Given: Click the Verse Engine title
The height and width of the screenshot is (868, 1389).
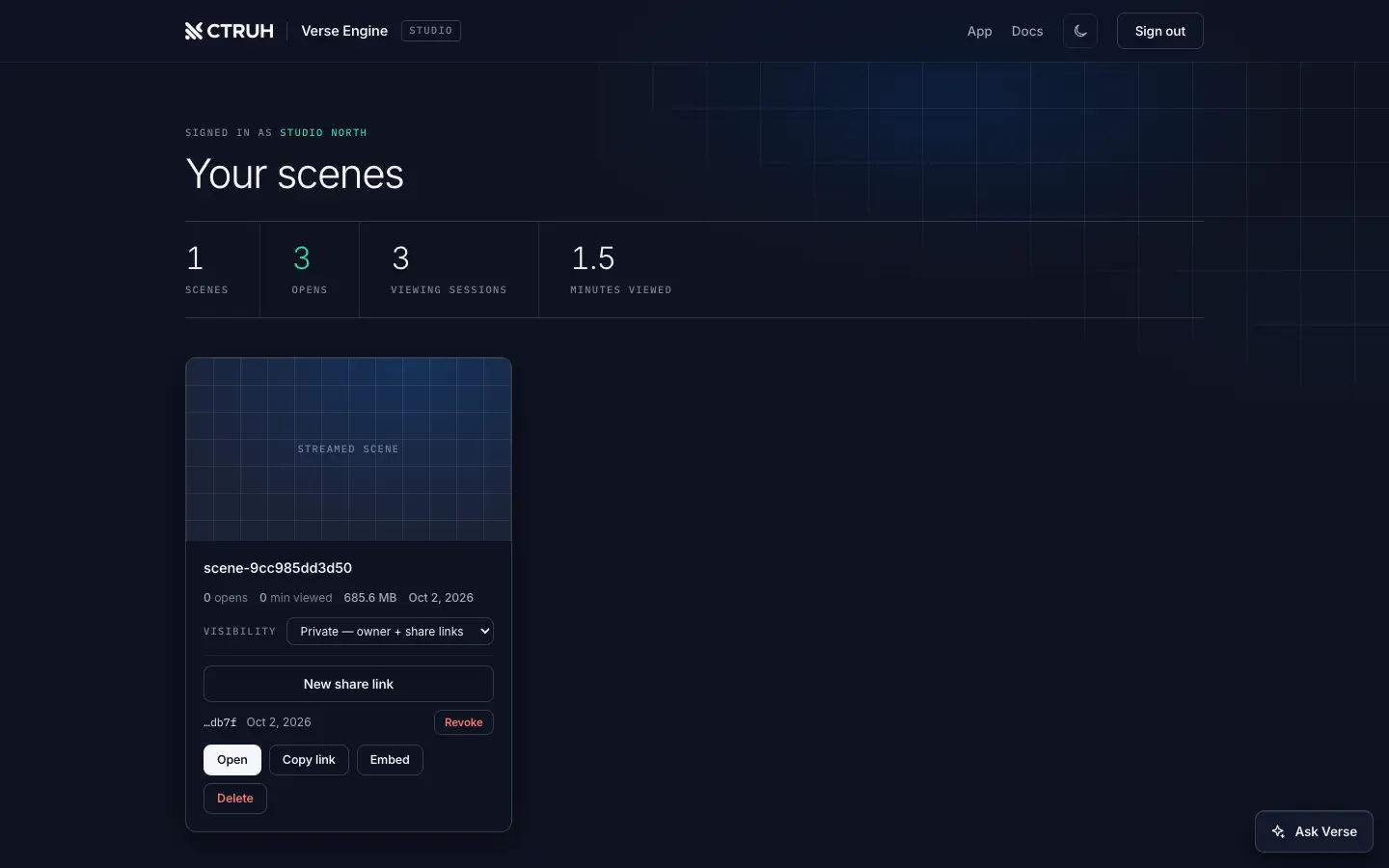Looking at the screenshot, I should pyautogui.click(x=344, y=31).
